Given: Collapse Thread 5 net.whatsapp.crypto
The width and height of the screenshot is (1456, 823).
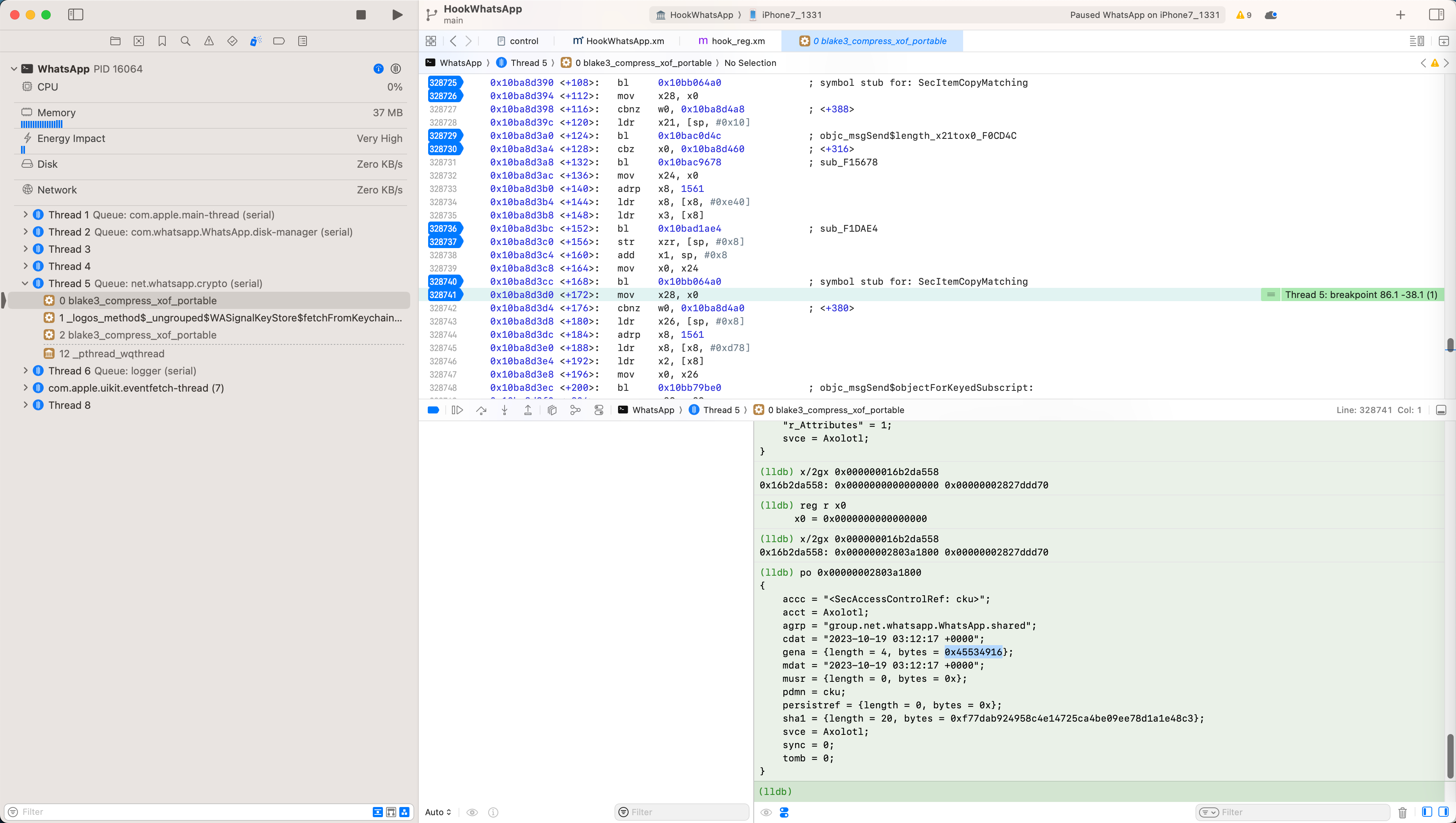Looking at the screenshot, I should tap(25, 283).
